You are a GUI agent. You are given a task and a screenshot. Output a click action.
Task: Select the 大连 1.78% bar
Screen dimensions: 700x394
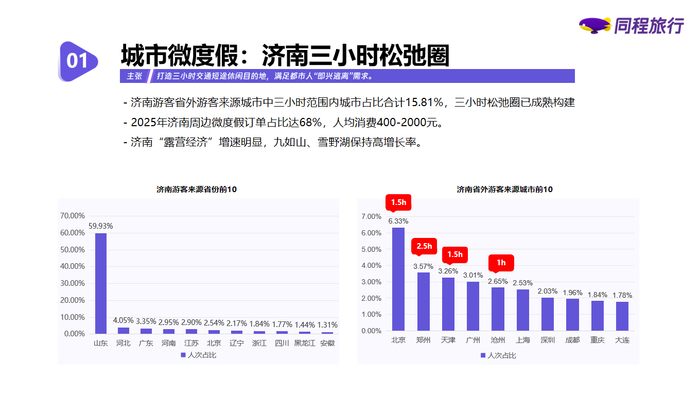622,316
